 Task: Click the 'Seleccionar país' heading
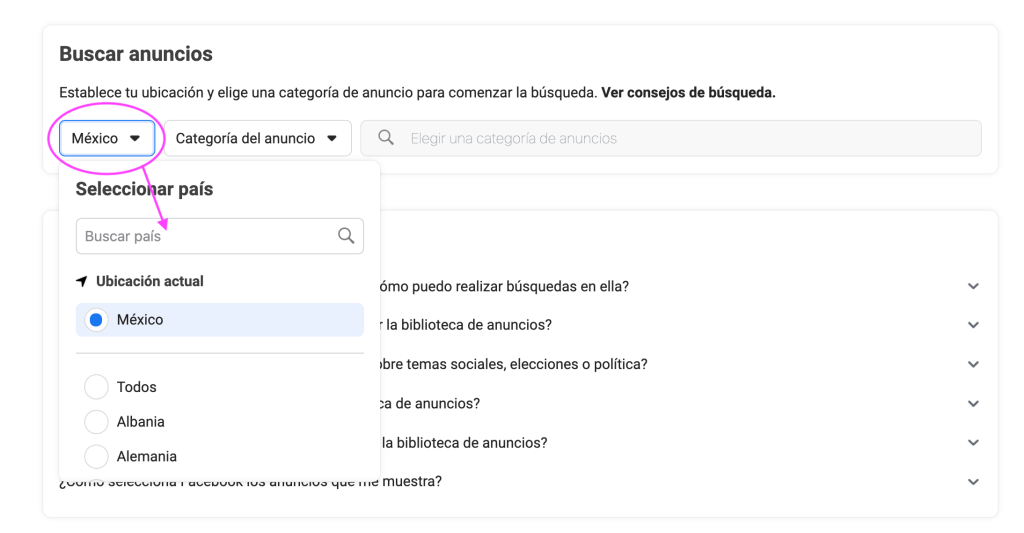tap(144, 189)
